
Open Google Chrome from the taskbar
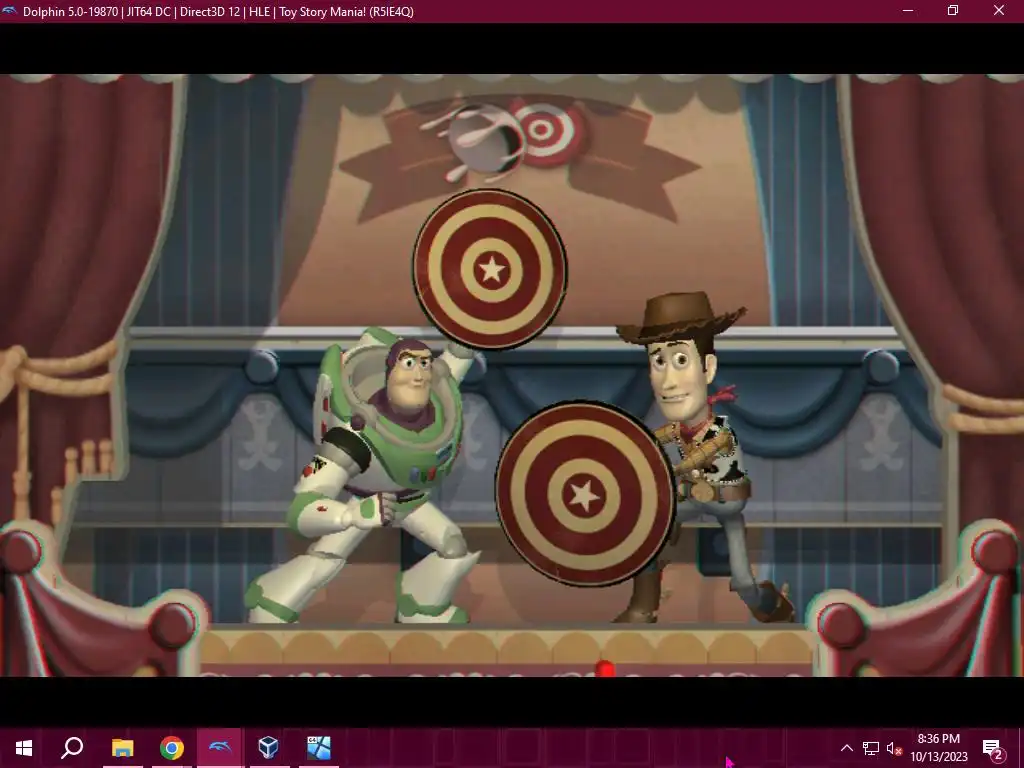coord(172,748)
